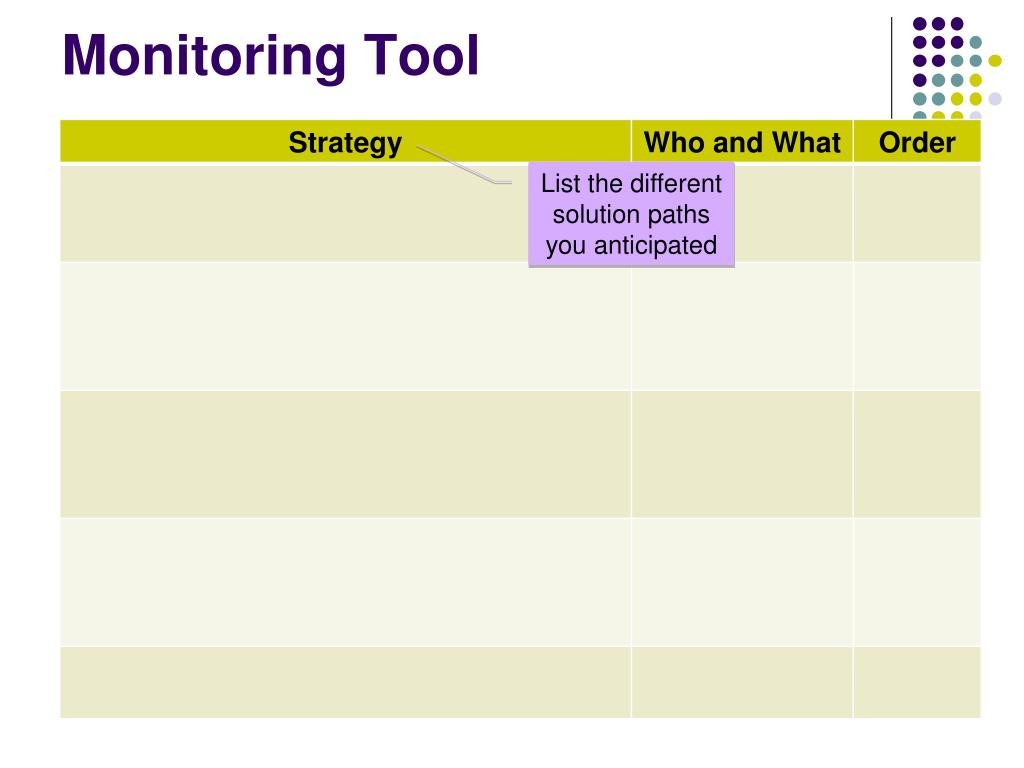Click the last row Order cell
Screen dimensions: 1024x768
pos(917,682)
